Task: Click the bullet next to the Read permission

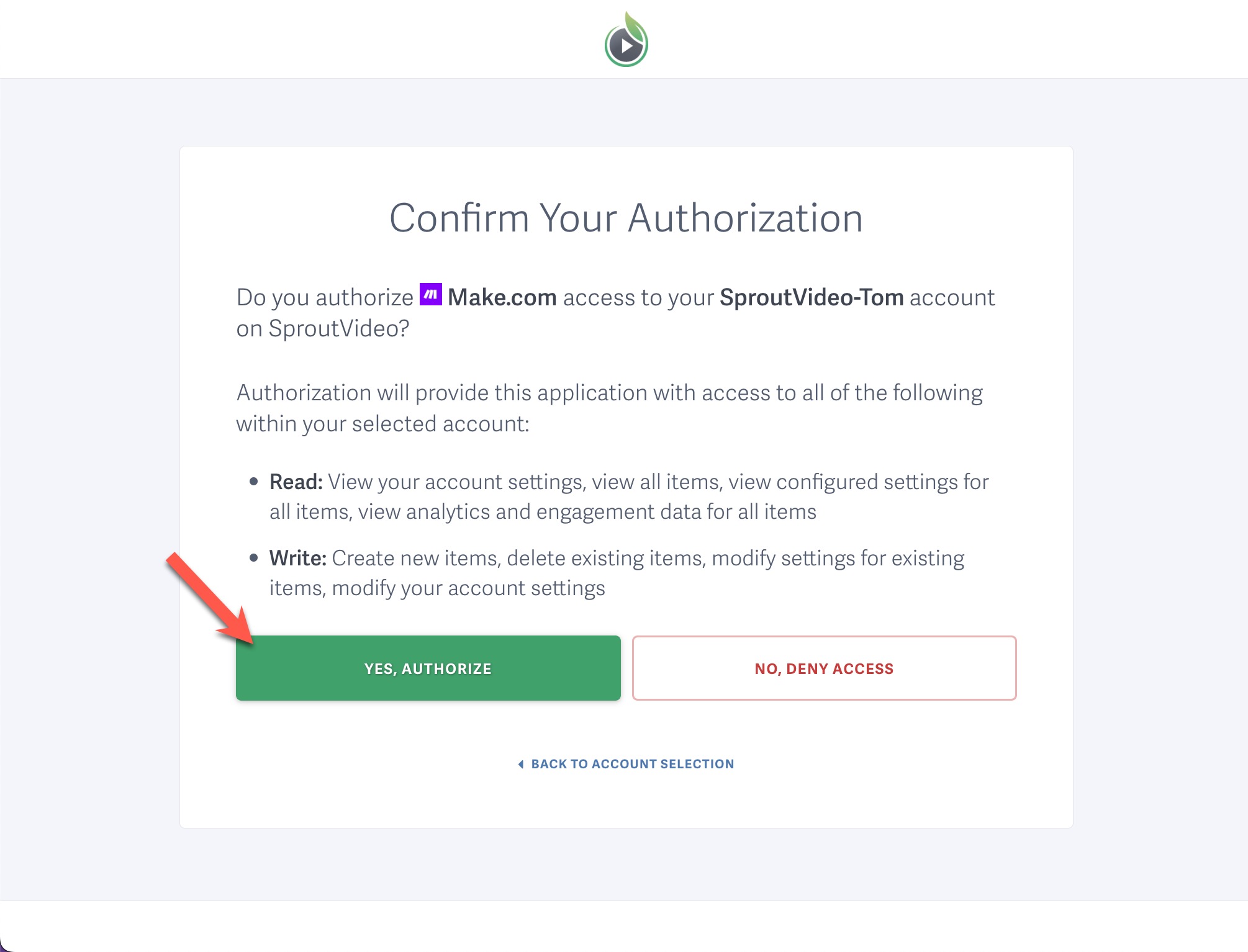Action: [253, 481]
